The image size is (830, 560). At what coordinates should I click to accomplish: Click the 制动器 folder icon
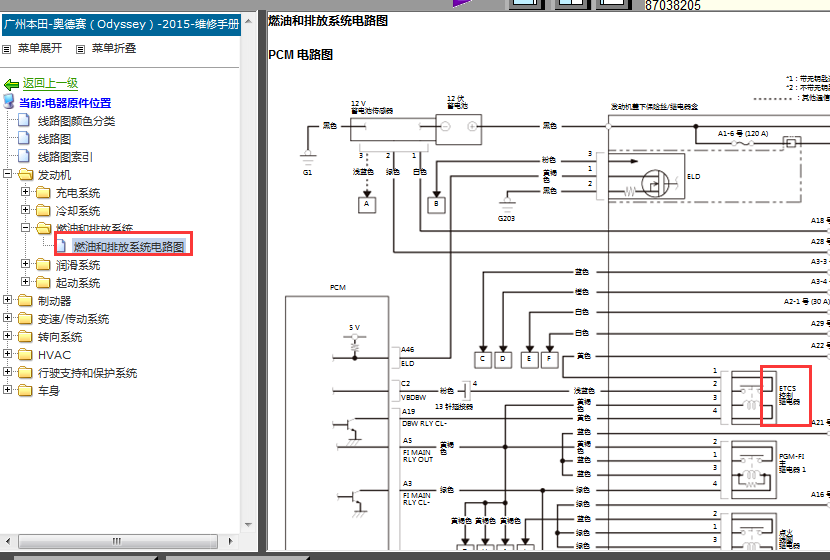coord(25,301)
